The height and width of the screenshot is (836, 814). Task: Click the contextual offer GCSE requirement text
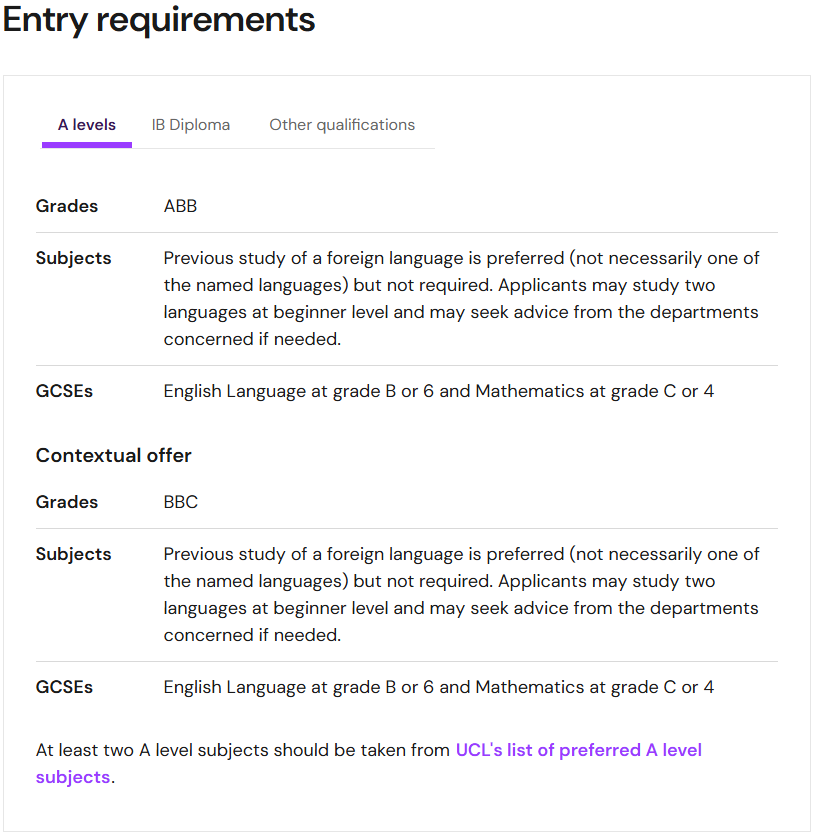439,687
